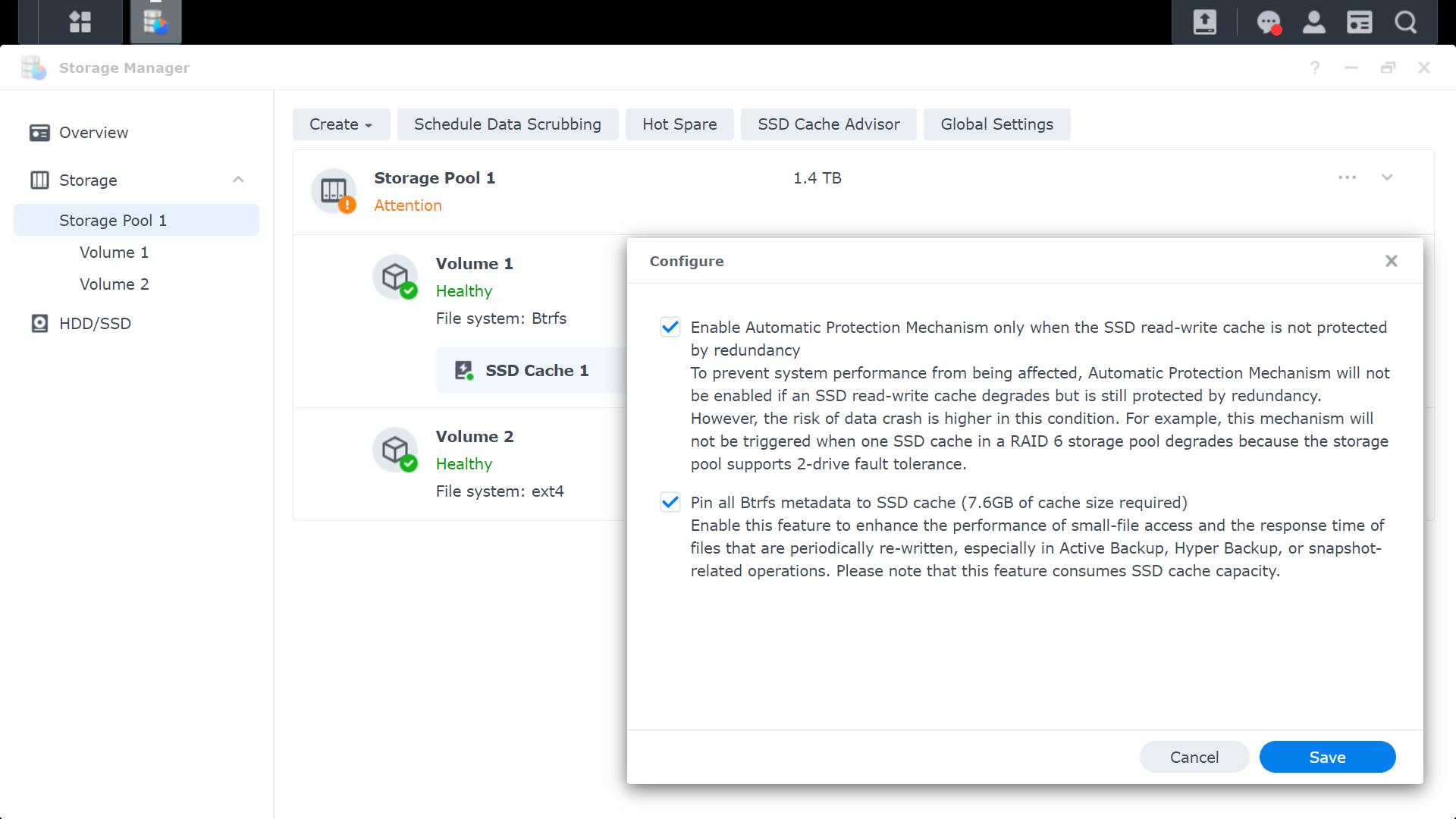Click the Volume 2 healthy cube icon
This screenshot has height=819, width=1456.
[x=395, y=450]
